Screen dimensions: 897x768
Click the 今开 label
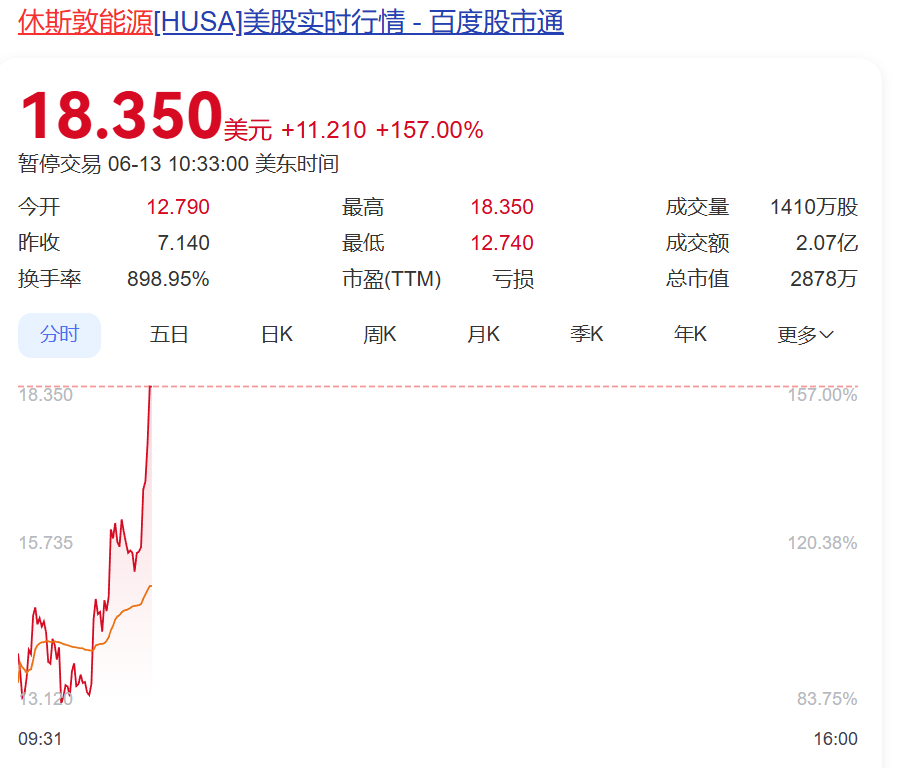(x=39, y=207)
